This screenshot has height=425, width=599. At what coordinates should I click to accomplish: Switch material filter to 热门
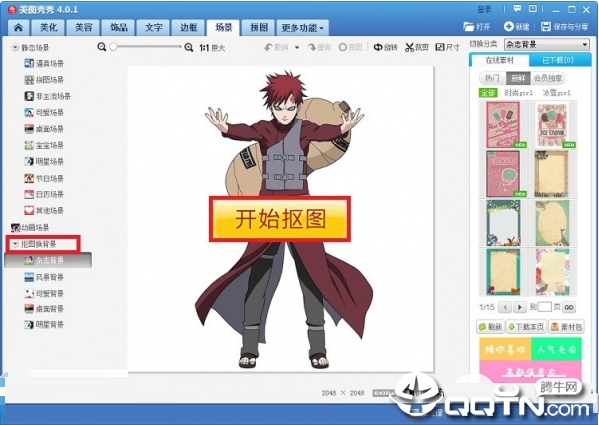tap(492, 78)
